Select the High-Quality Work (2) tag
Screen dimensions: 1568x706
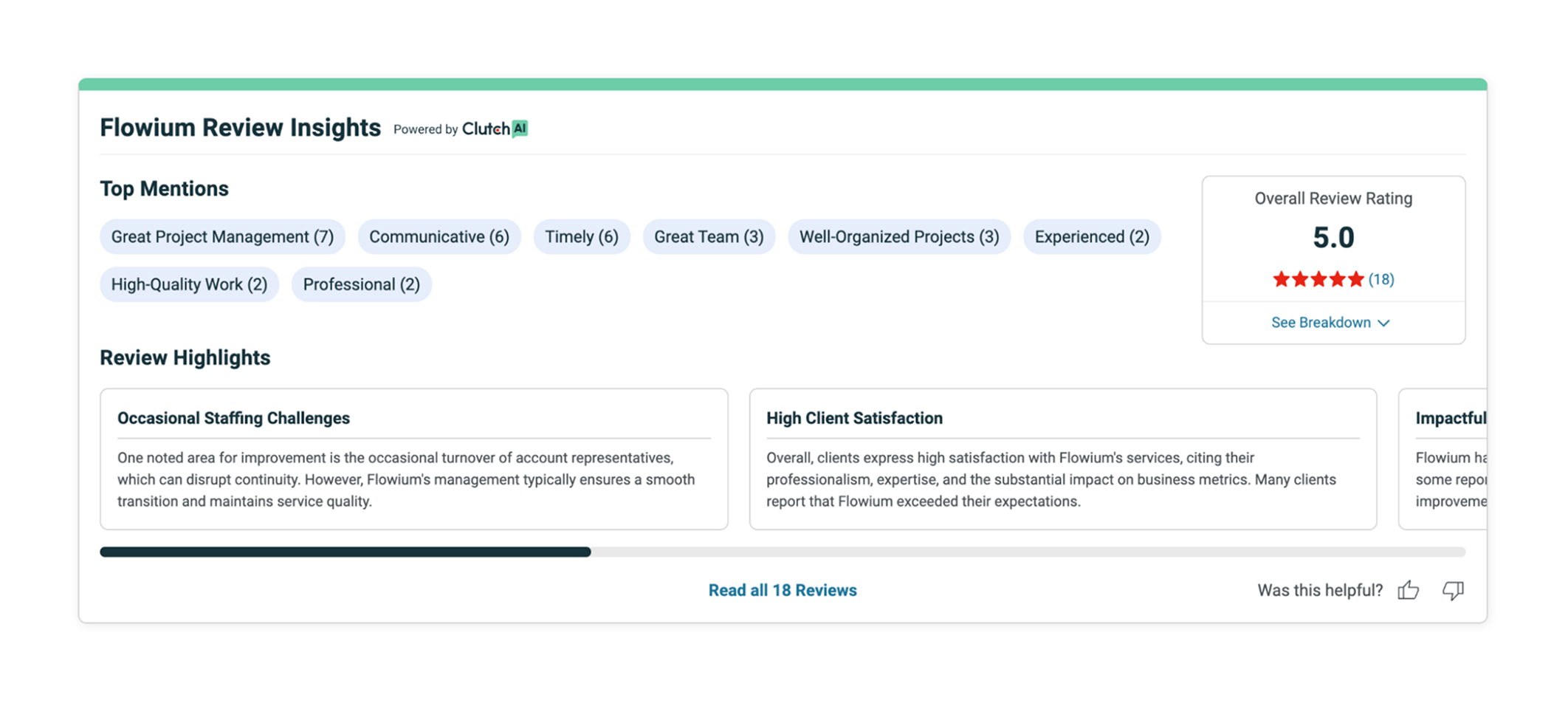[x=189, y=284]
